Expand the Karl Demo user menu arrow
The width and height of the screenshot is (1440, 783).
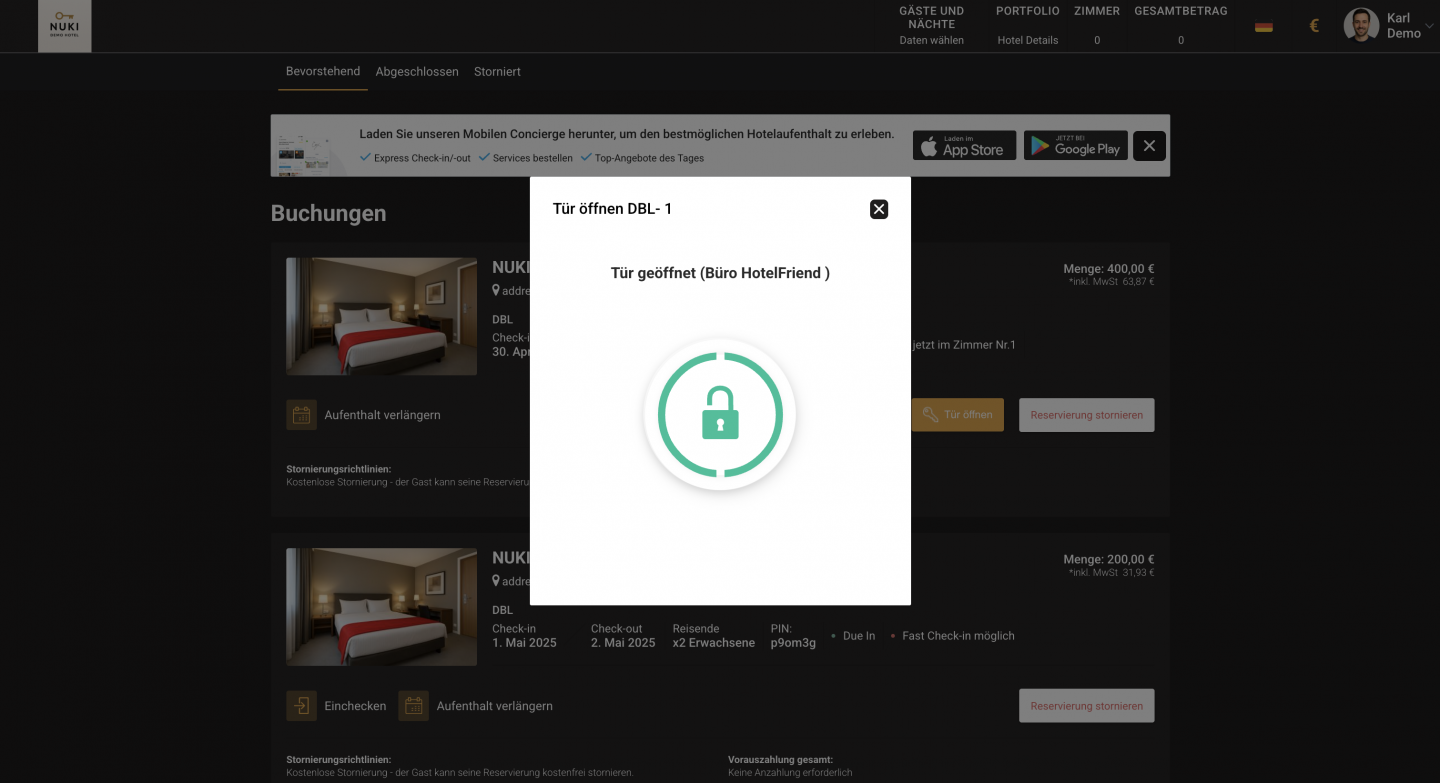tap(1429, 26)
